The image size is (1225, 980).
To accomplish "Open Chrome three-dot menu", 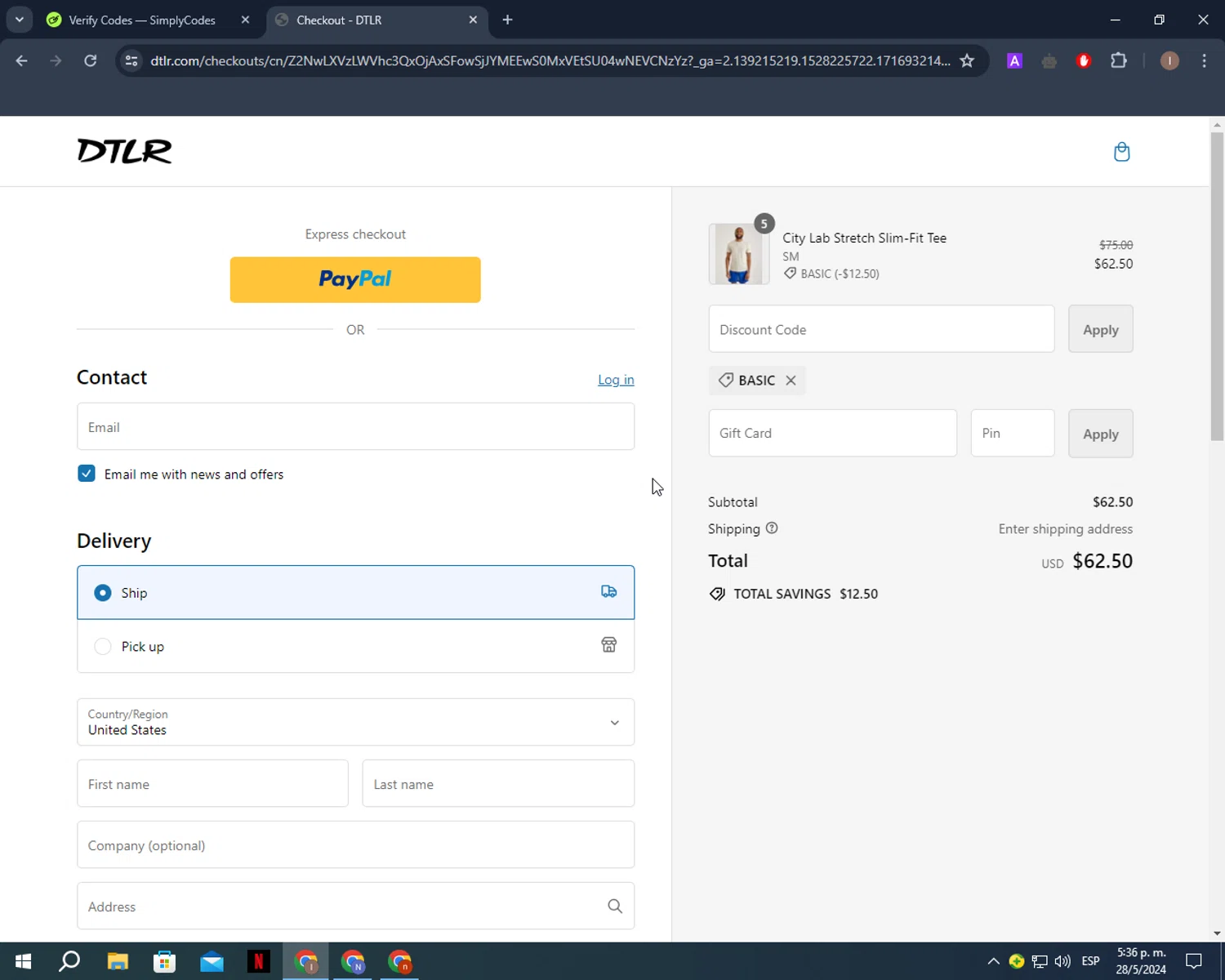I will click(x=1204, y=60).
